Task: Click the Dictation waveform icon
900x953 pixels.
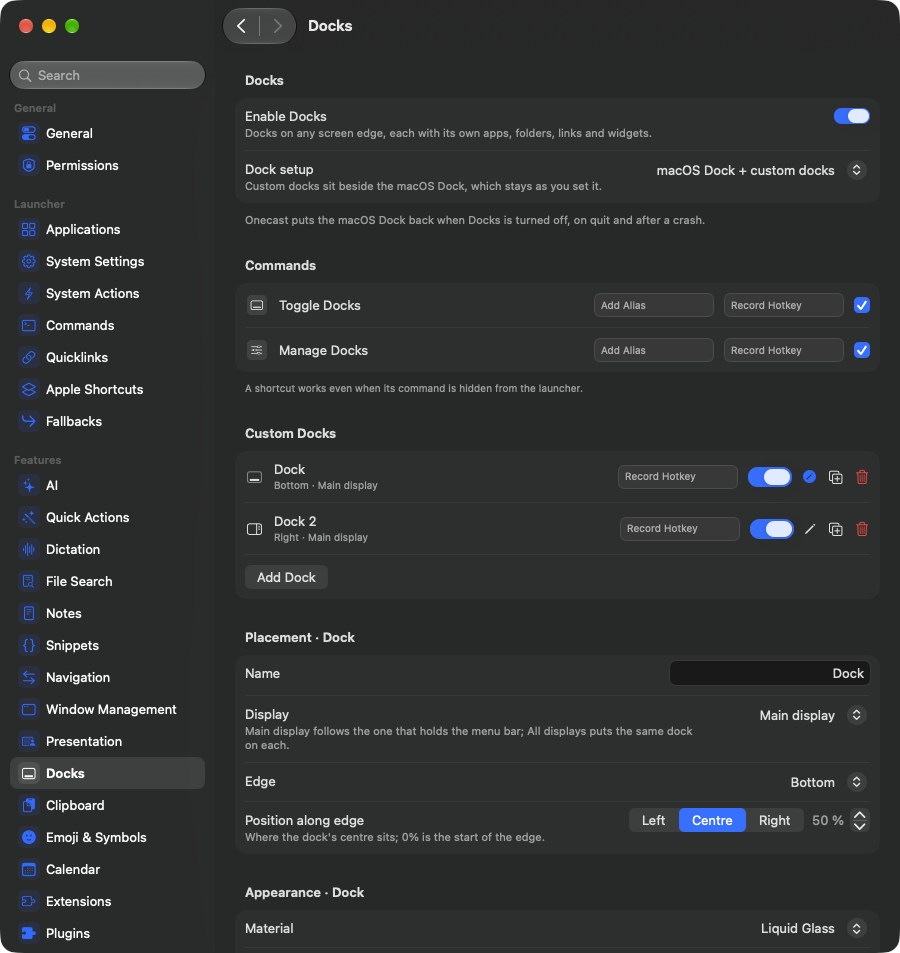Action: click(x=29, y=549)
